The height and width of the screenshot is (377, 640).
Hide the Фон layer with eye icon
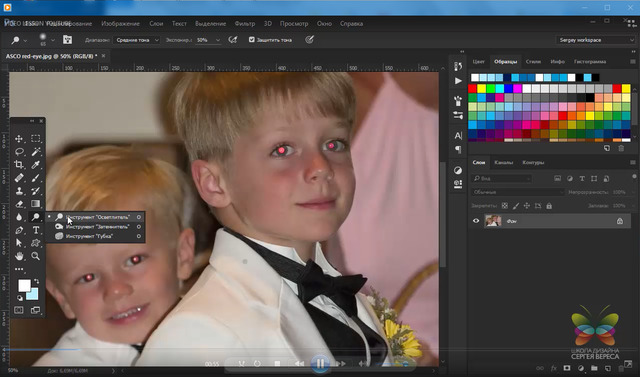476,221
